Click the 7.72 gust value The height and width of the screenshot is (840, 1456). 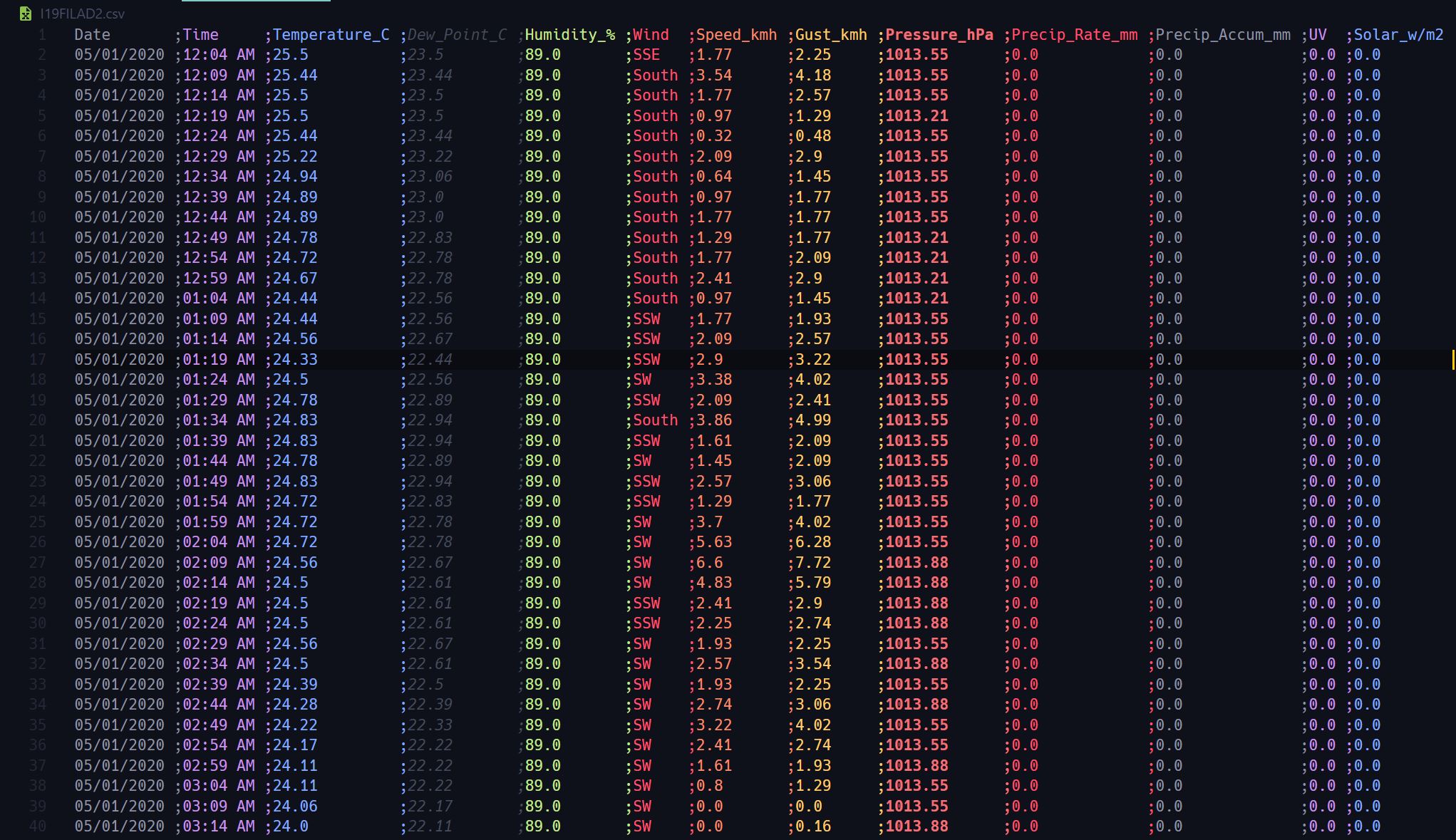click(x=813, y=563)
